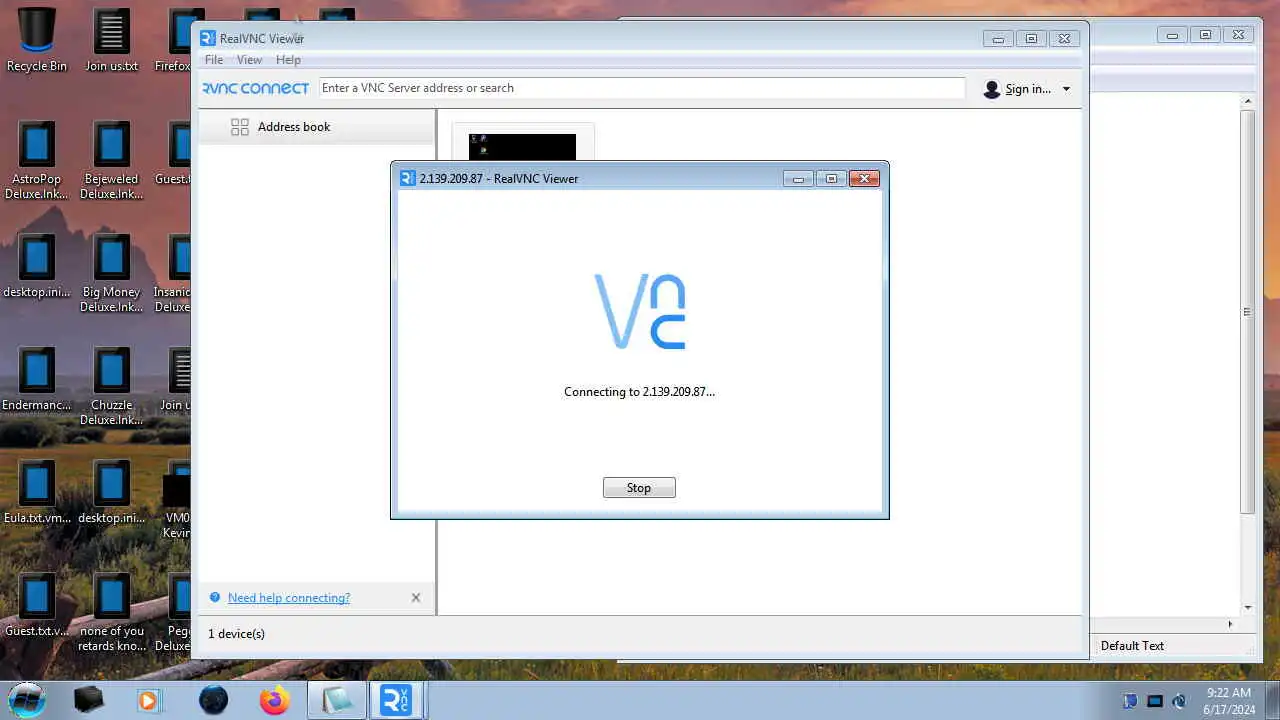
Task: Click the dark blue globe taskbar icon
Action: (x=213, y=700)
